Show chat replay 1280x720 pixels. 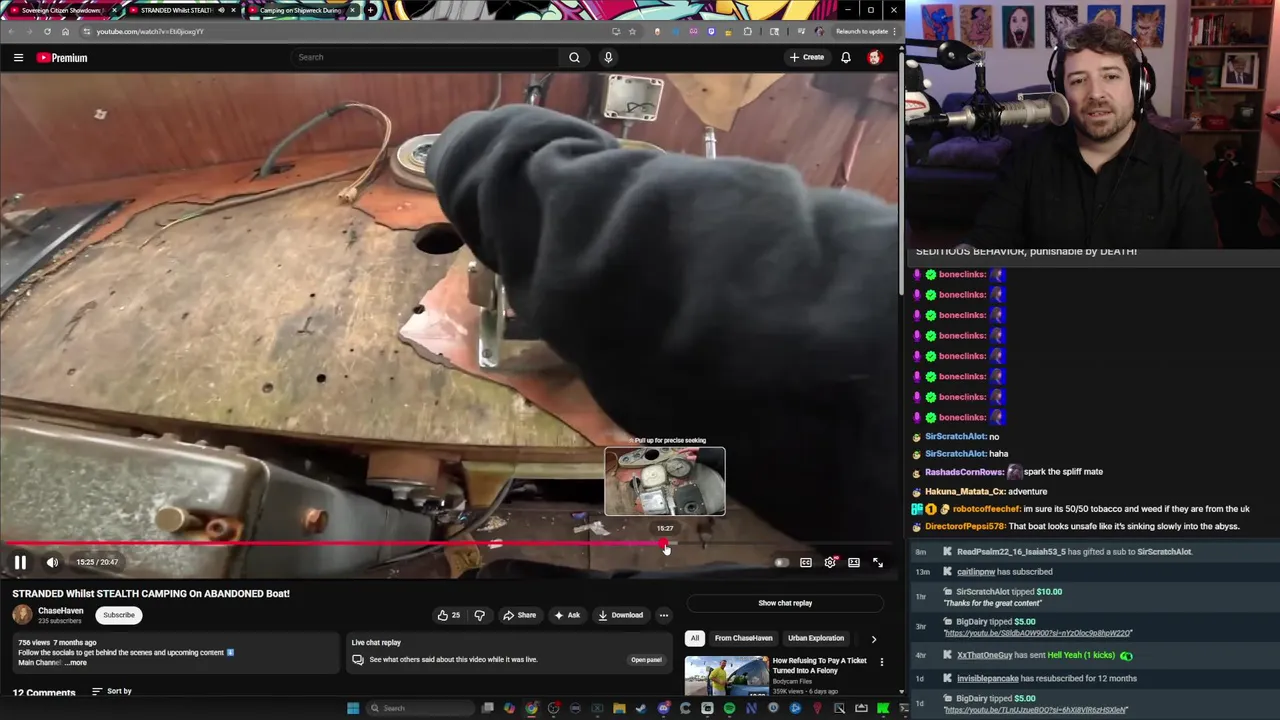coord(785,603)
